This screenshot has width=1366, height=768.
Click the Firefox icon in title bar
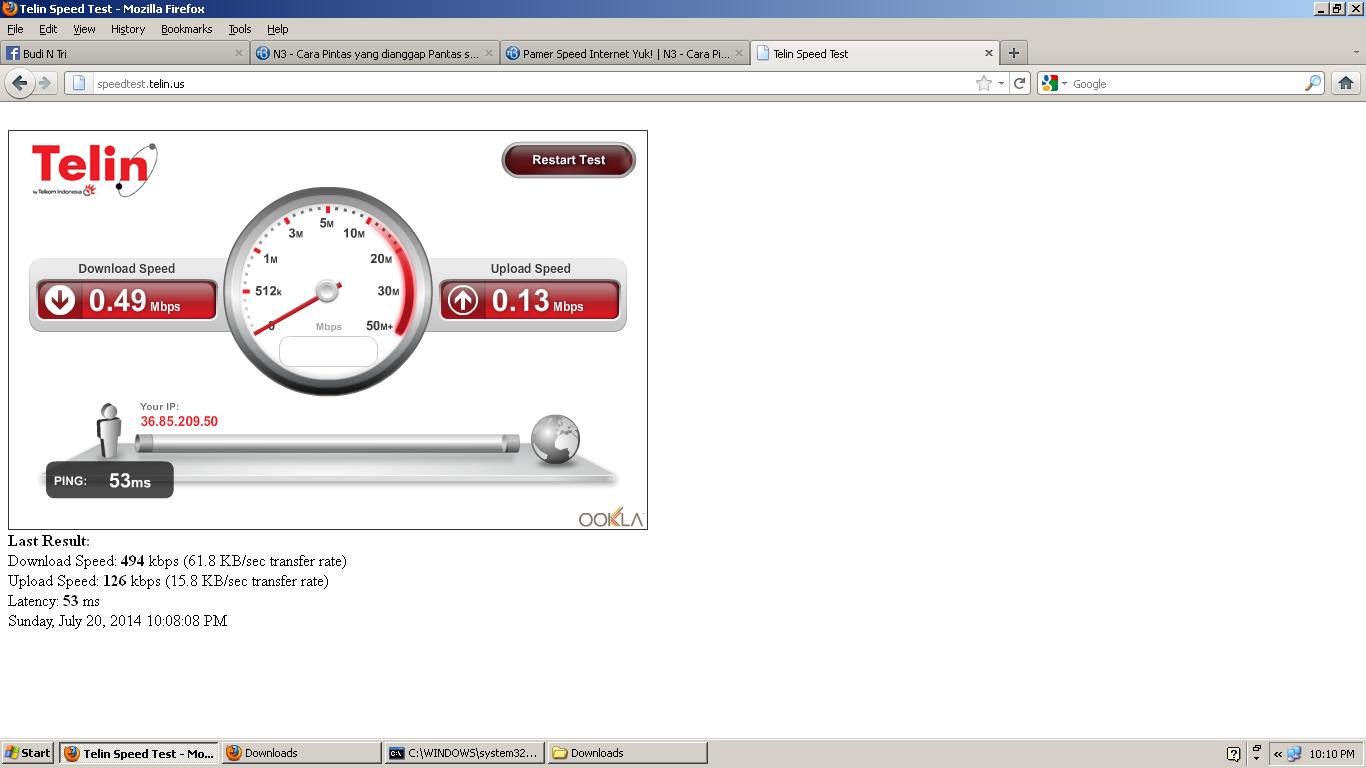pyautogui.click(x=9, y=9)
